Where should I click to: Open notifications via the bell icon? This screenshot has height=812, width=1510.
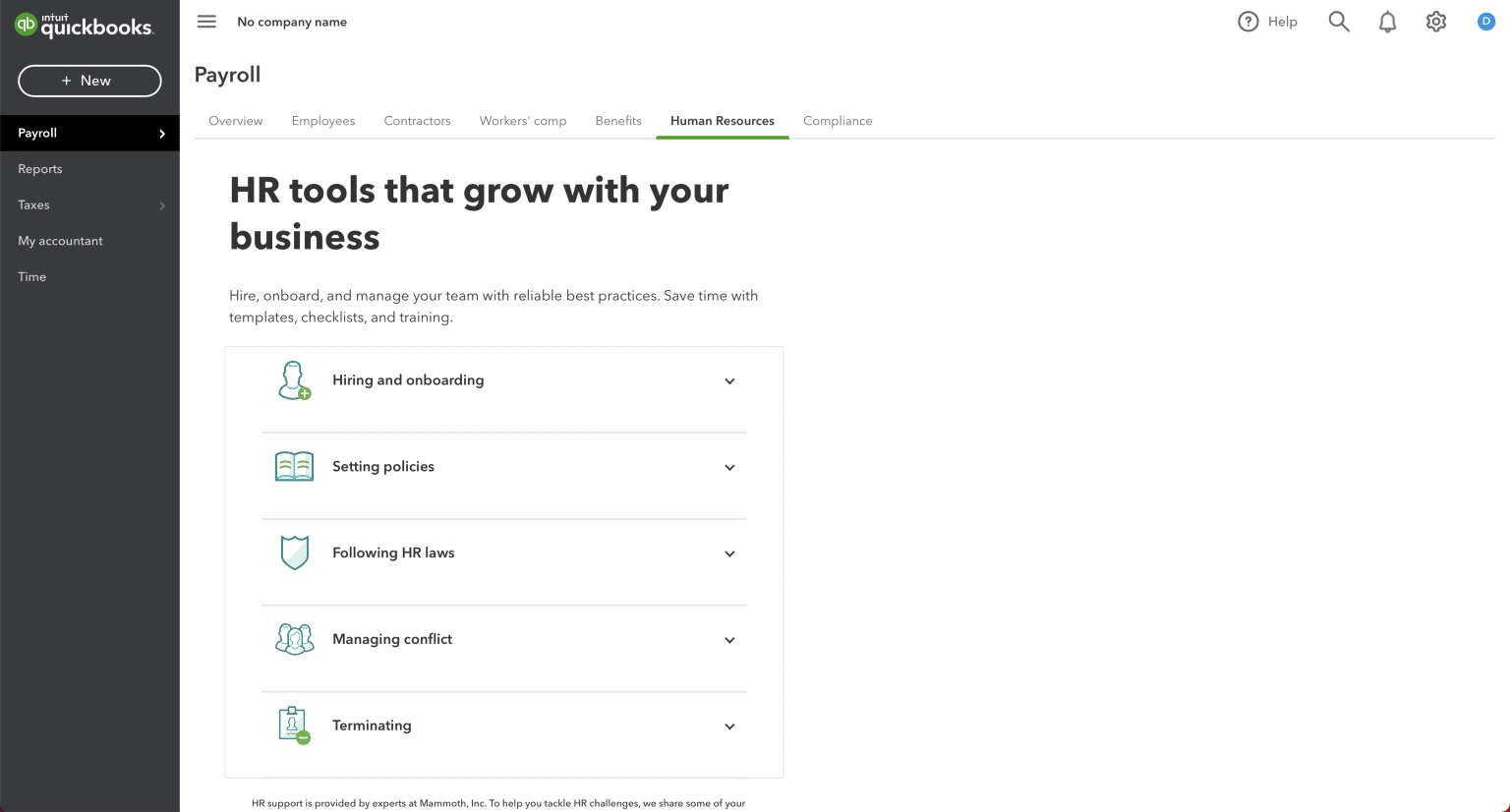pyautogui.click(x=1387, y=21)
